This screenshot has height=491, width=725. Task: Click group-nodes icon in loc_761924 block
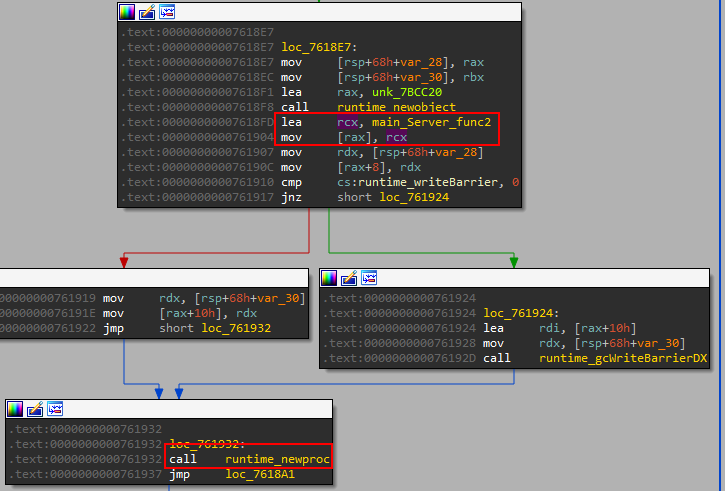369,278
